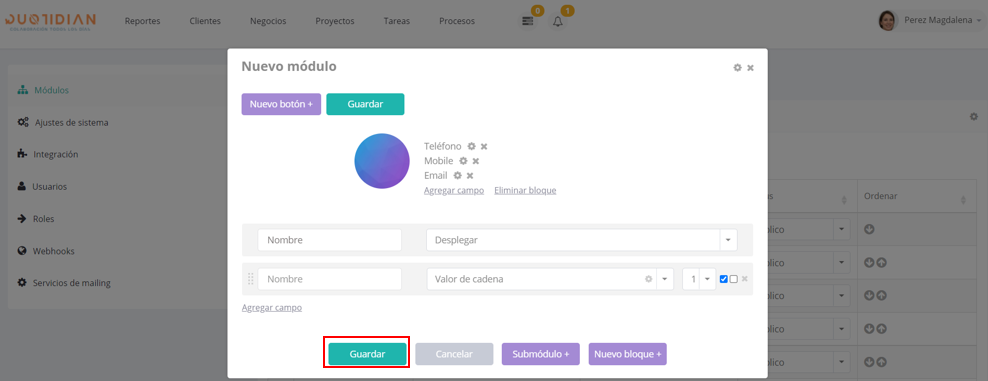
Task: Click Eliminar bloque link
Action: point(525,190)
